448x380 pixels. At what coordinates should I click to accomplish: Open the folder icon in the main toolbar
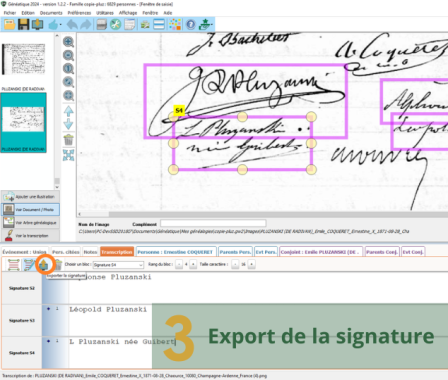[9, 25]
